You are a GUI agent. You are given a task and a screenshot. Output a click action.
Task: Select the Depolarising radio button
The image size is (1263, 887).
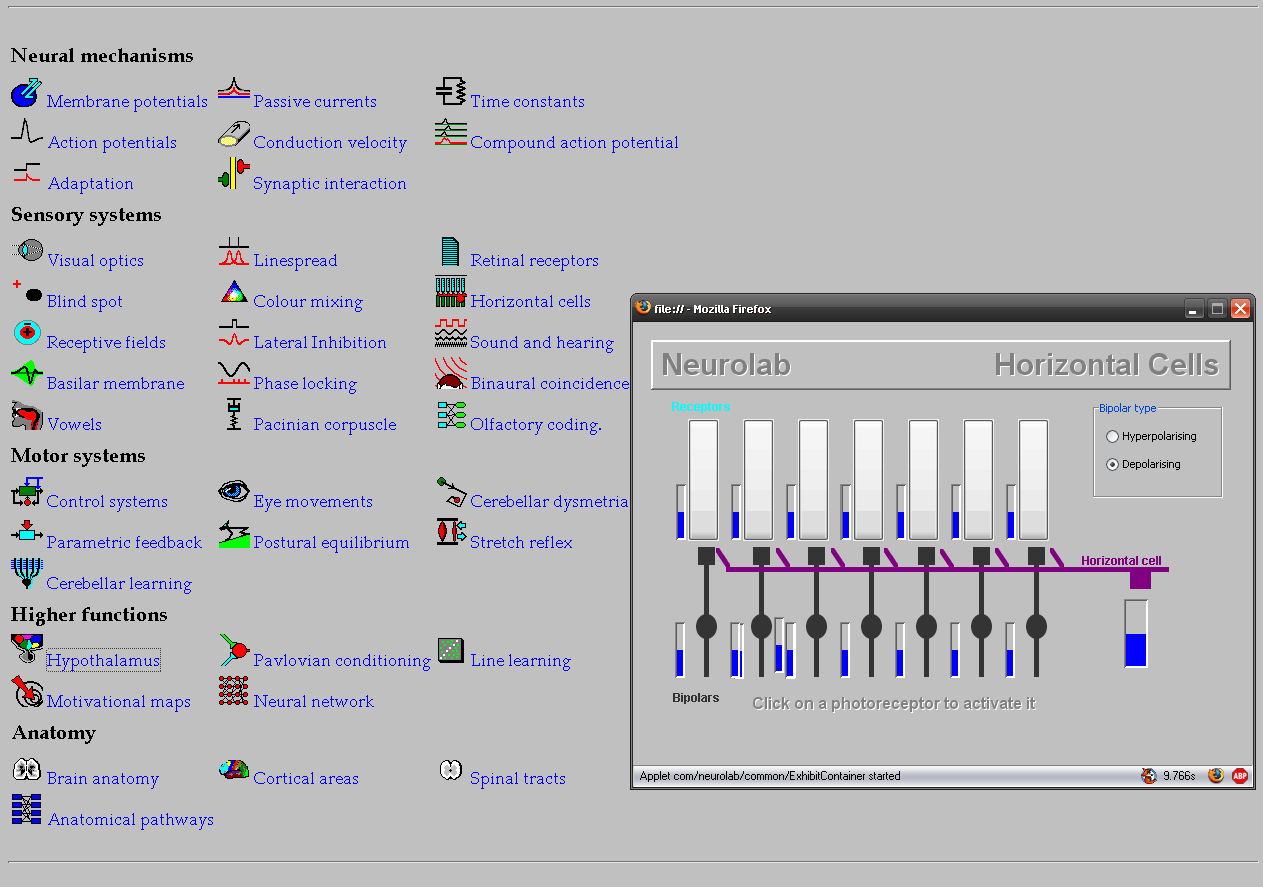[1112, 465]
